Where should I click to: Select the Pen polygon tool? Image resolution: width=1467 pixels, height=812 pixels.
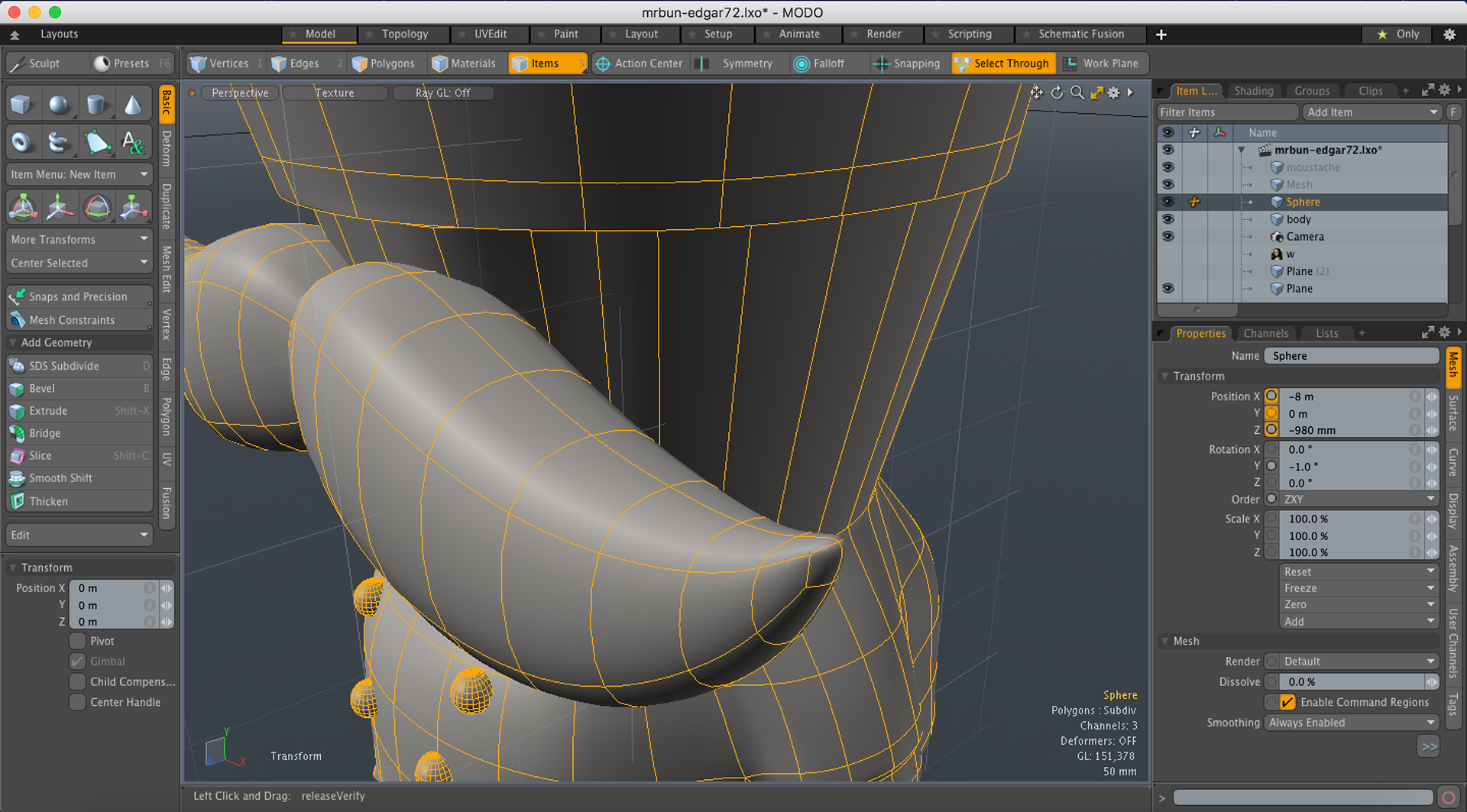click(96, 142)
